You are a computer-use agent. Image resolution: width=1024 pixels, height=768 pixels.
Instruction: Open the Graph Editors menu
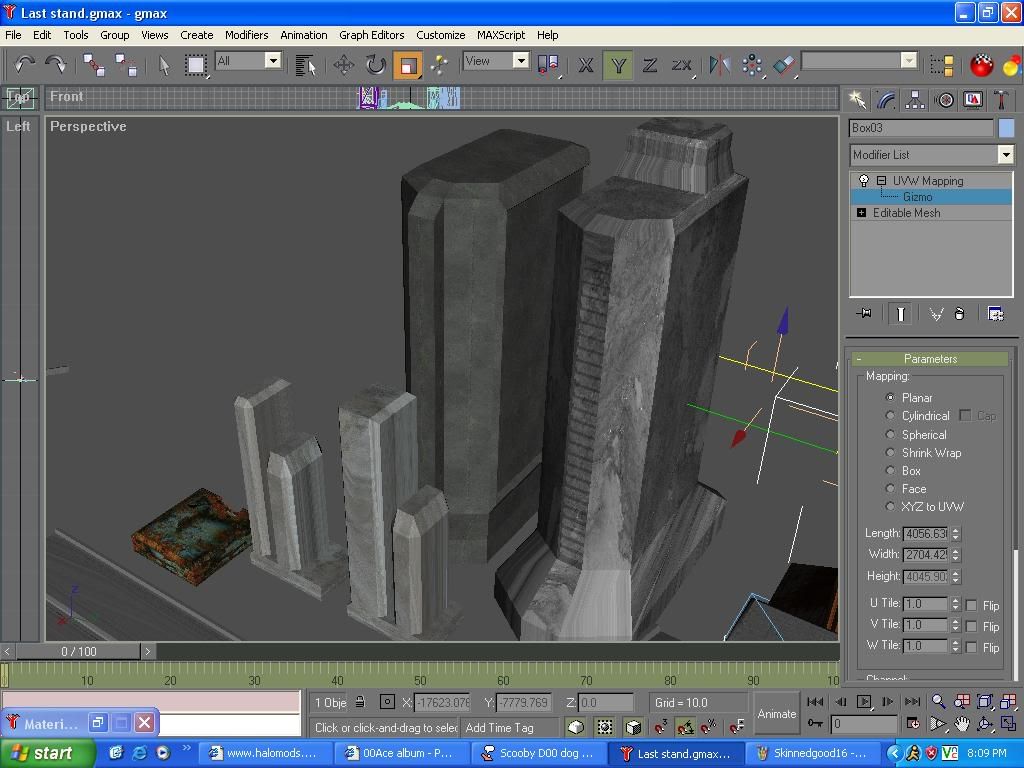pyautogui.click(x=372, y=35)
